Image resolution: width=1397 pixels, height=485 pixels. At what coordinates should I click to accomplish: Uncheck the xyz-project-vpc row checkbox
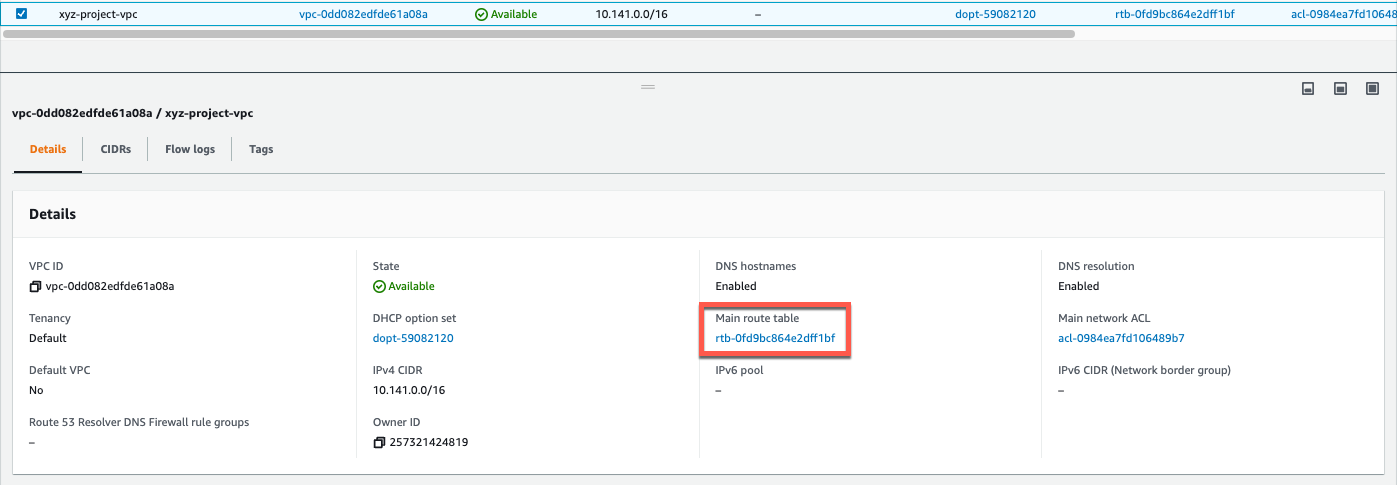click(22, 14)
